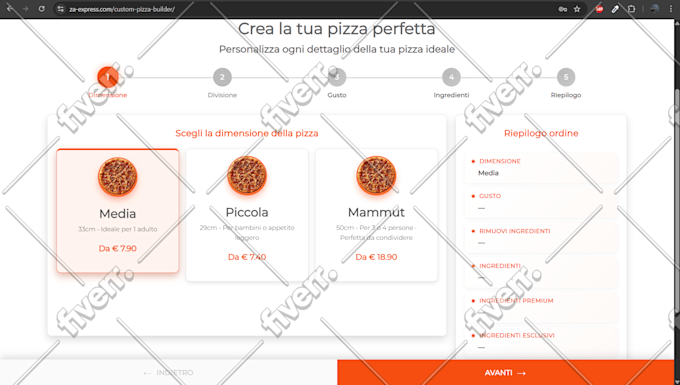Click the INGREDIENTI ESCLUSIVI summary row
Viewport: 680px width, 385px height.
pyautogui.click(x=541, y=341)
